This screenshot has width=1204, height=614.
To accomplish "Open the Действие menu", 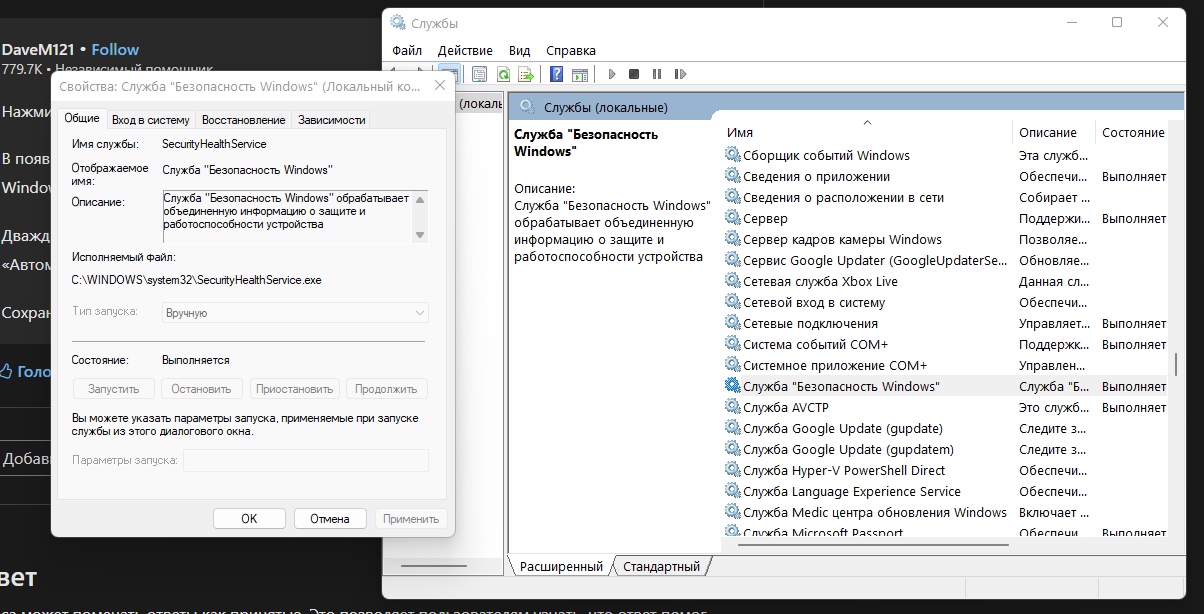I will point(465,50).
